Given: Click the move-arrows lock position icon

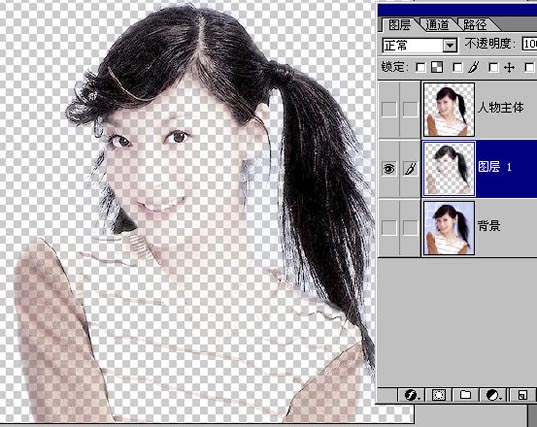Looking at the screenshot, I should coord(509,67).
